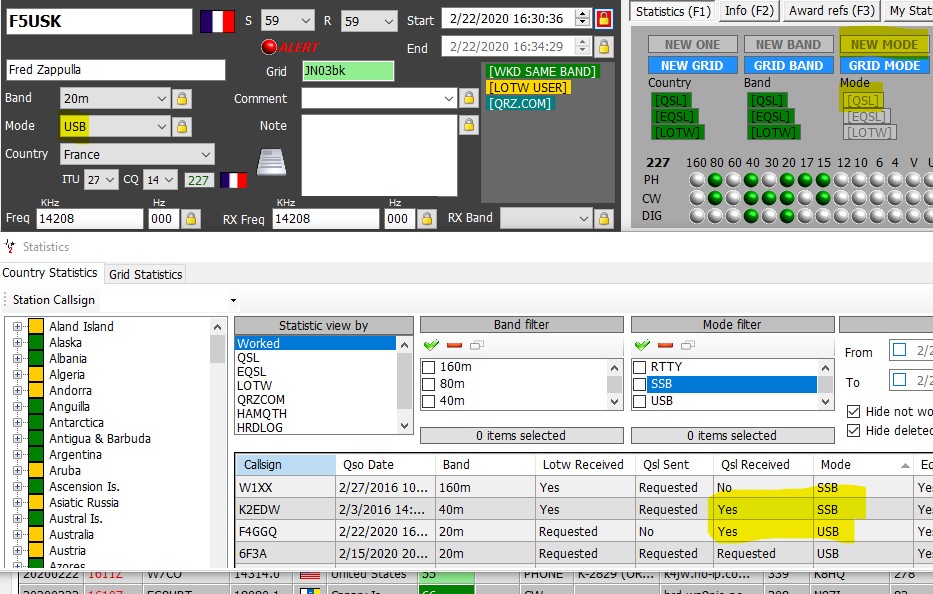Click the Statistics window title icon
The image size is (933, 594).
(10, 246)
